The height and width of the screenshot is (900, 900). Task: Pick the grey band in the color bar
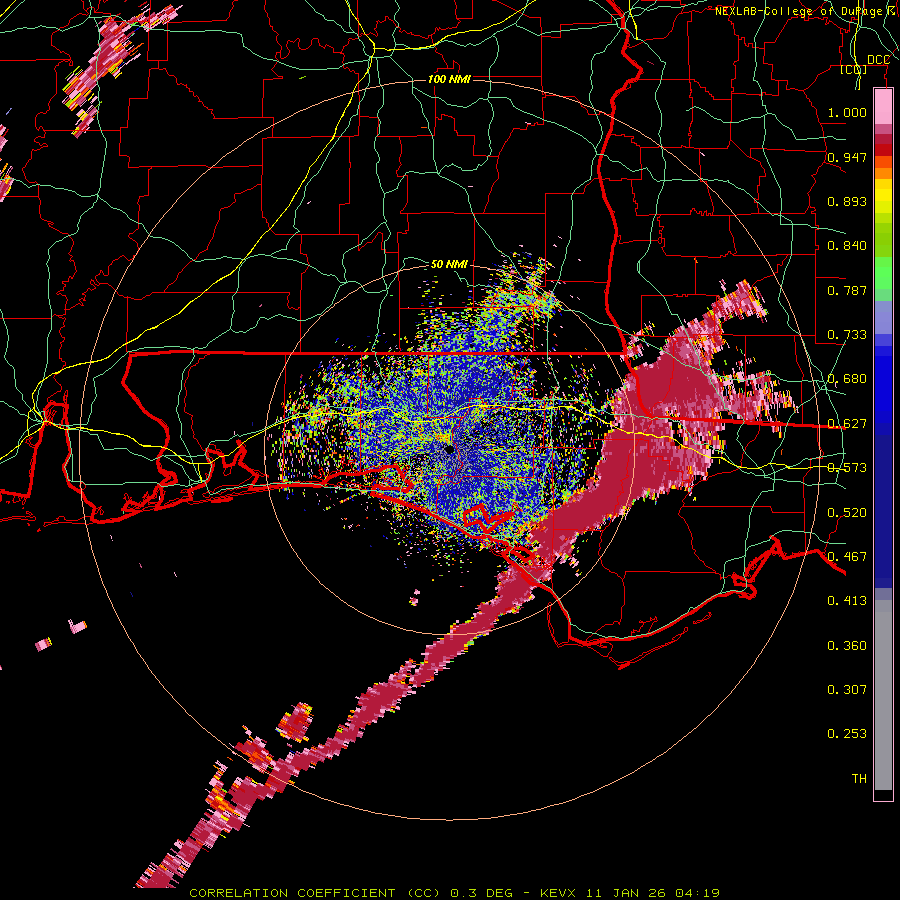tap(883, 695)
